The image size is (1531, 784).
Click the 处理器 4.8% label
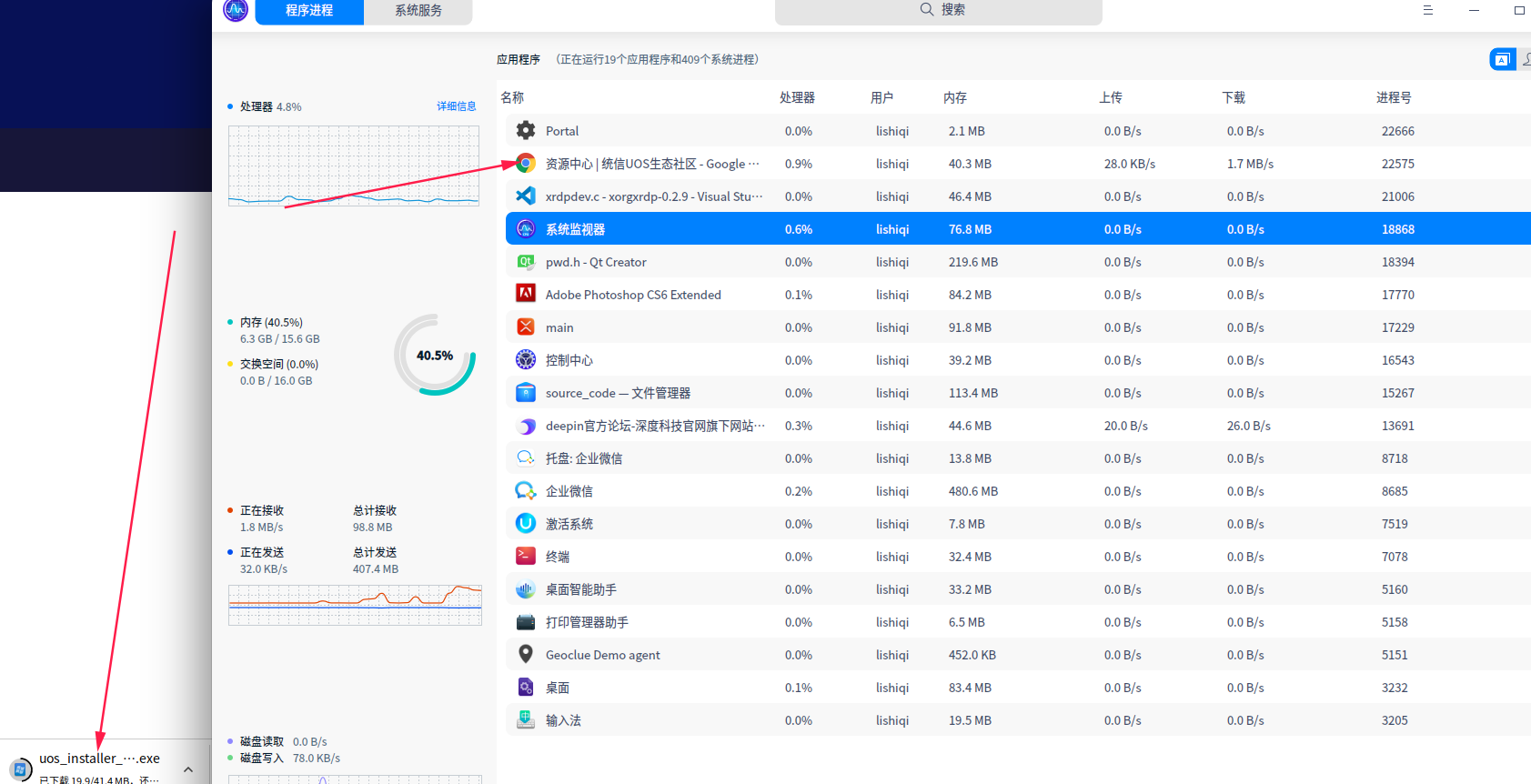pos(270,106)
